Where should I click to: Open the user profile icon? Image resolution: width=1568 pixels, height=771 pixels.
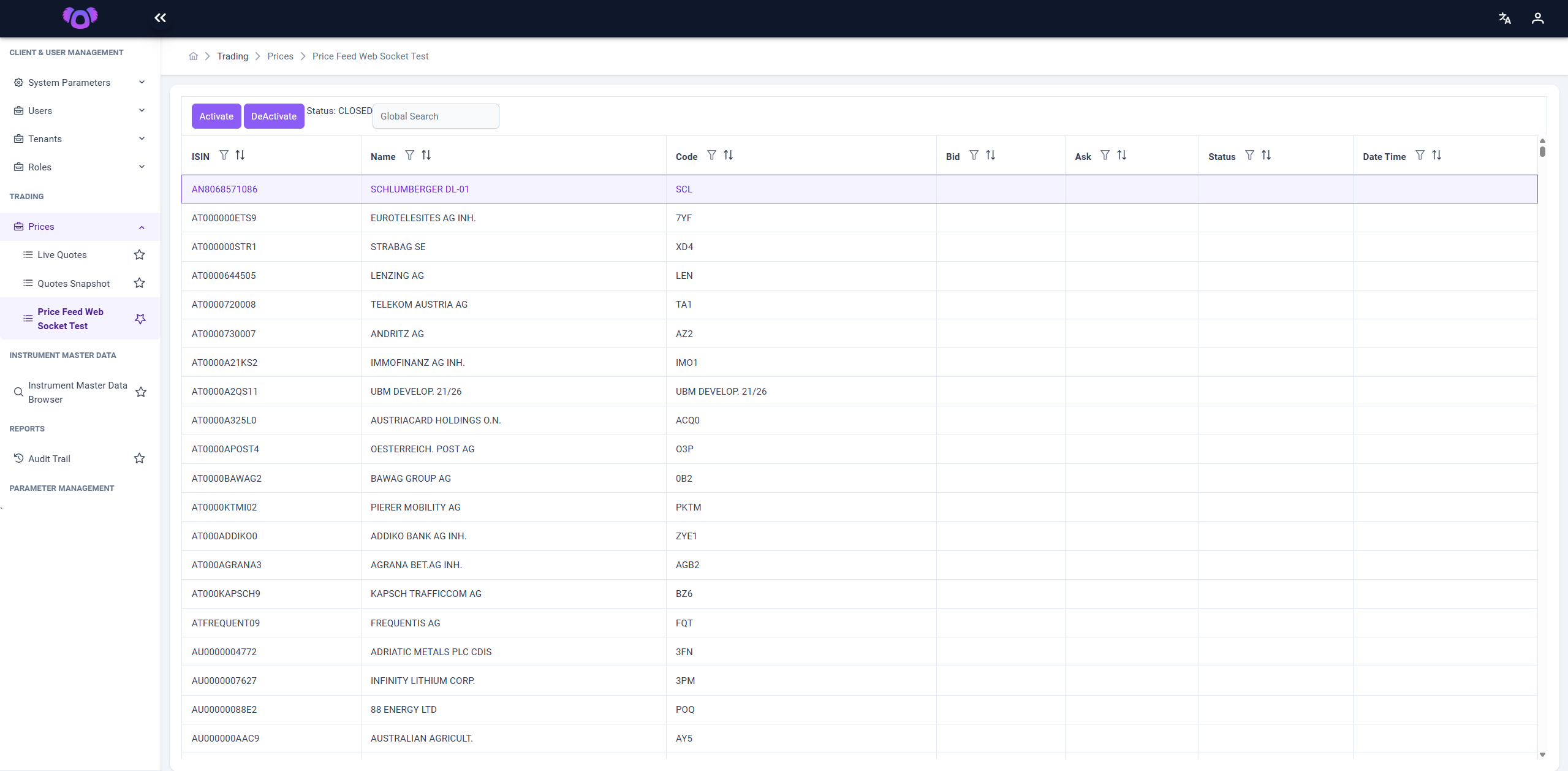[x=1537, y=18]
